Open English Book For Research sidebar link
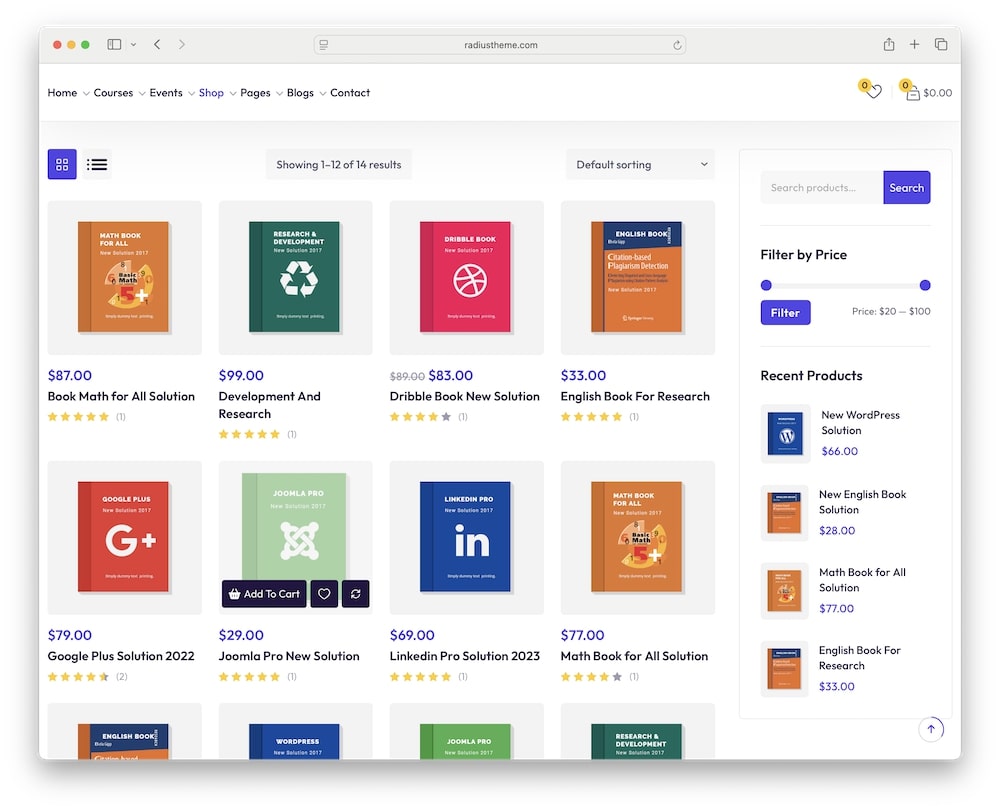Screen dimensions: 1000x811 [x=860, y=657]
